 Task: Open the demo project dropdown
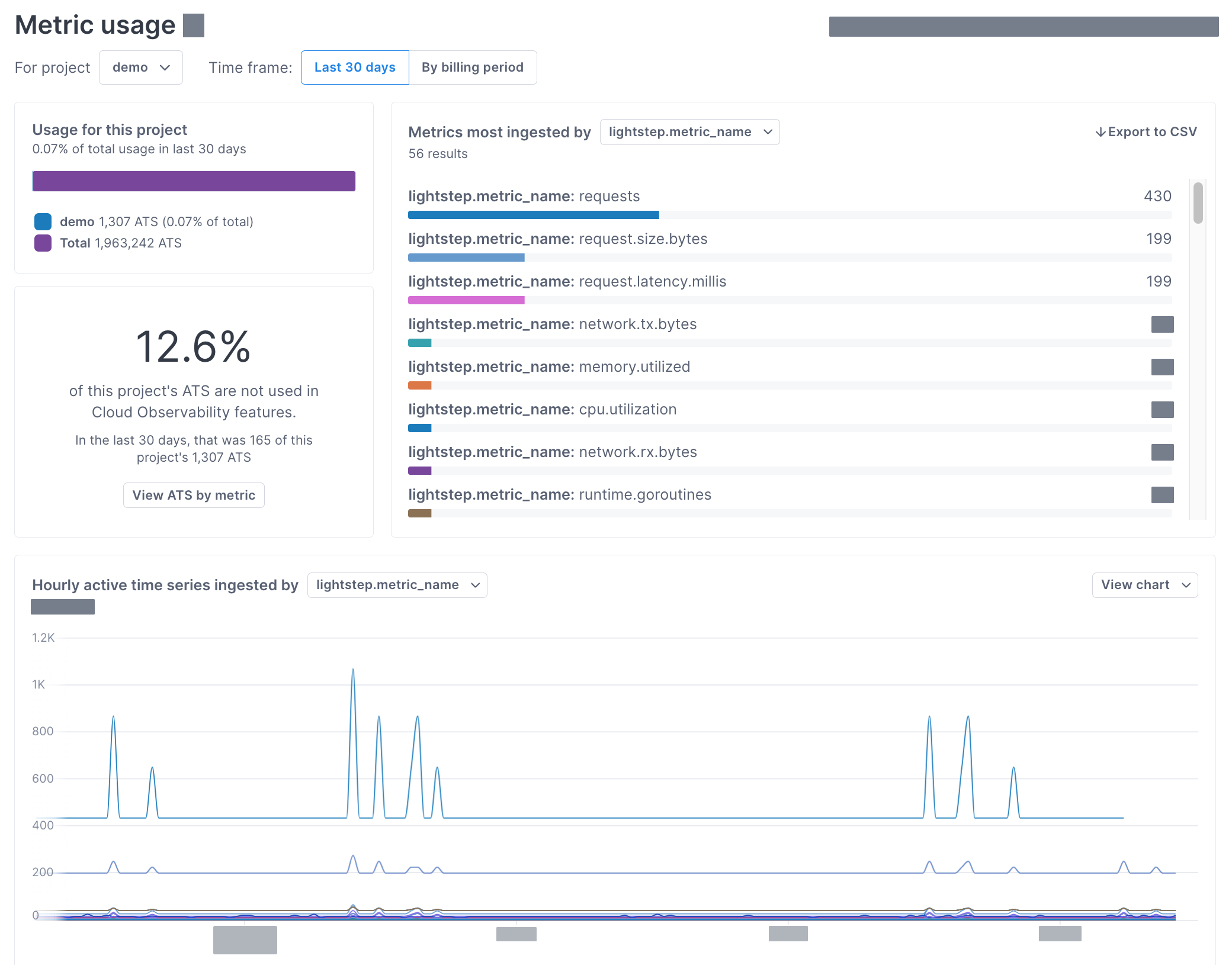click(x=140, y=67)
